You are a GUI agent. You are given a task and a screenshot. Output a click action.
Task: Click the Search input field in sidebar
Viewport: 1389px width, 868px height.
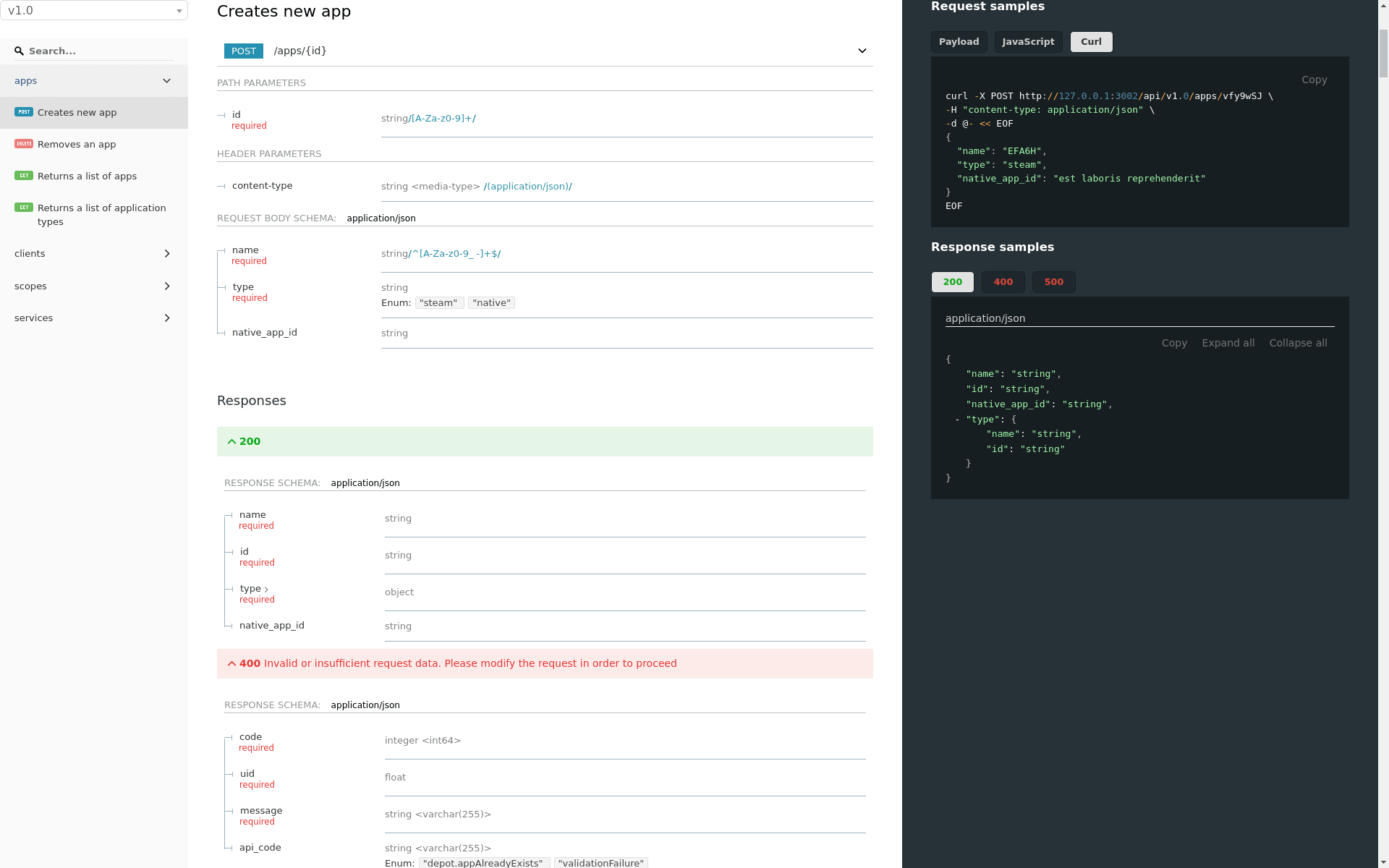(x=94, y=50)
